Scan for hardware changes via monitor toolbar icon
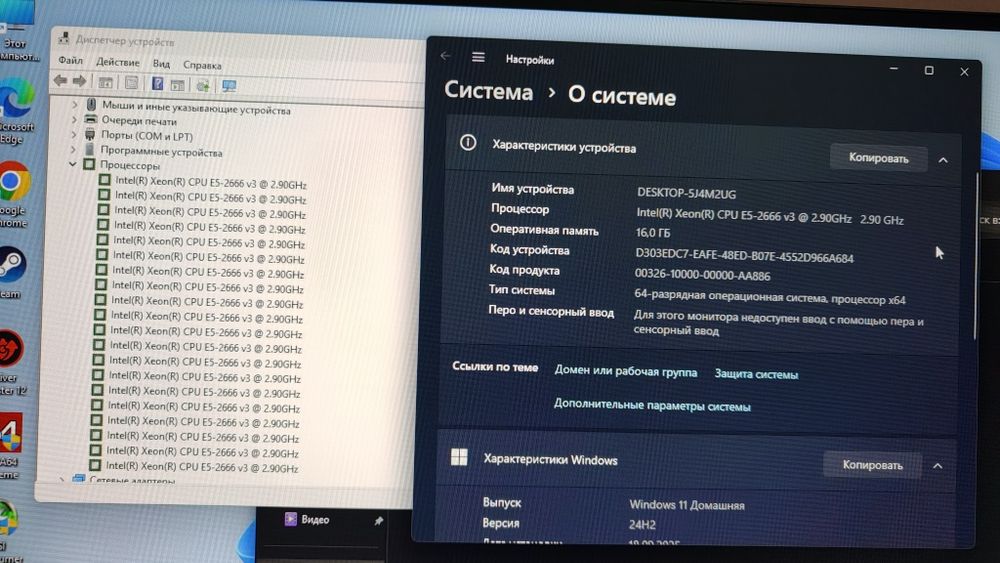This screenshot has width=1000, height=563. point(229,85)
